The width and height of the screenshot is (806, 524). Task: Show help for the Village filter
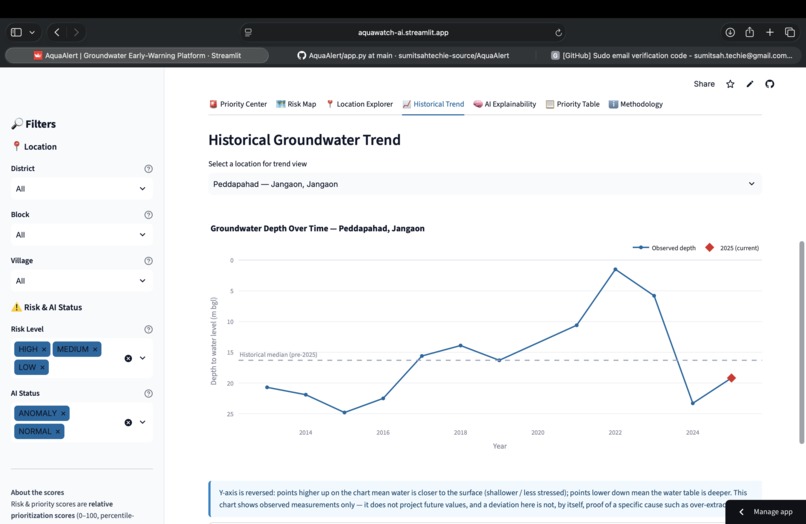pyautogui.click(x=149, y=261)
